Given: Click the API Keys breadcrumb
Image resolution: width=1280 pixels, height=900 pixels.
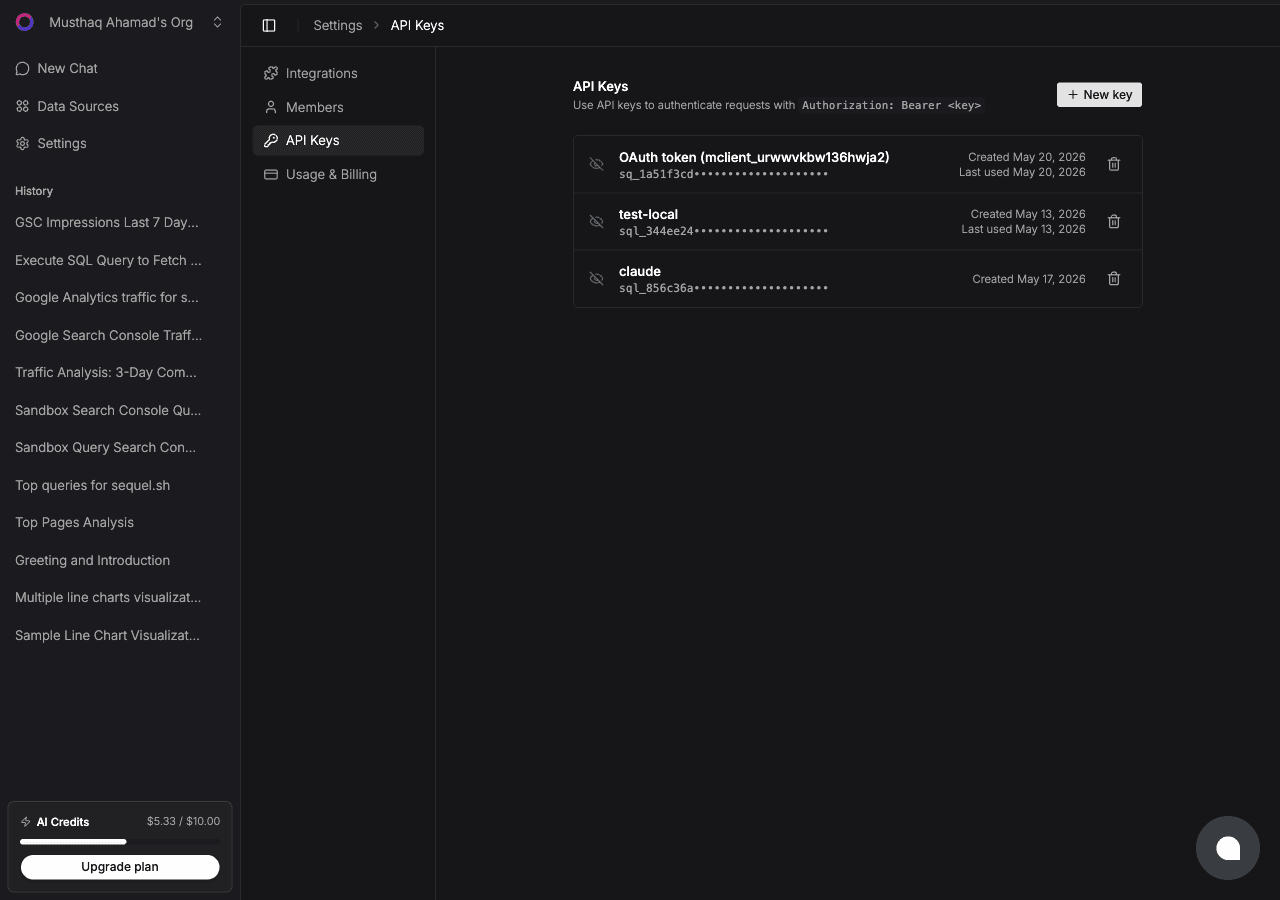Looking at the screenshot, I should (417, 25).
